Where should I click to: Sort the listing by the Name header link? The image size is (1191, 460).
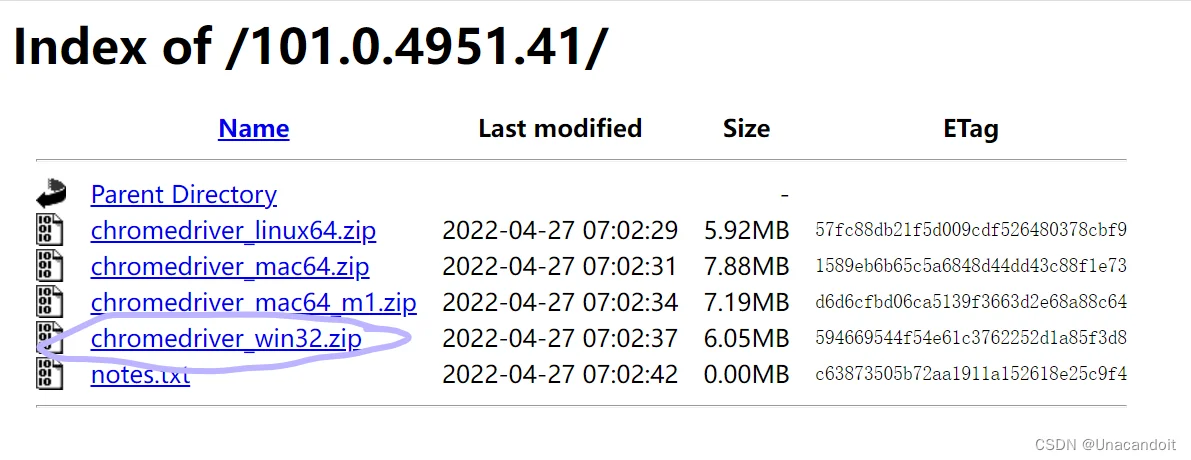tap(254, 129)
